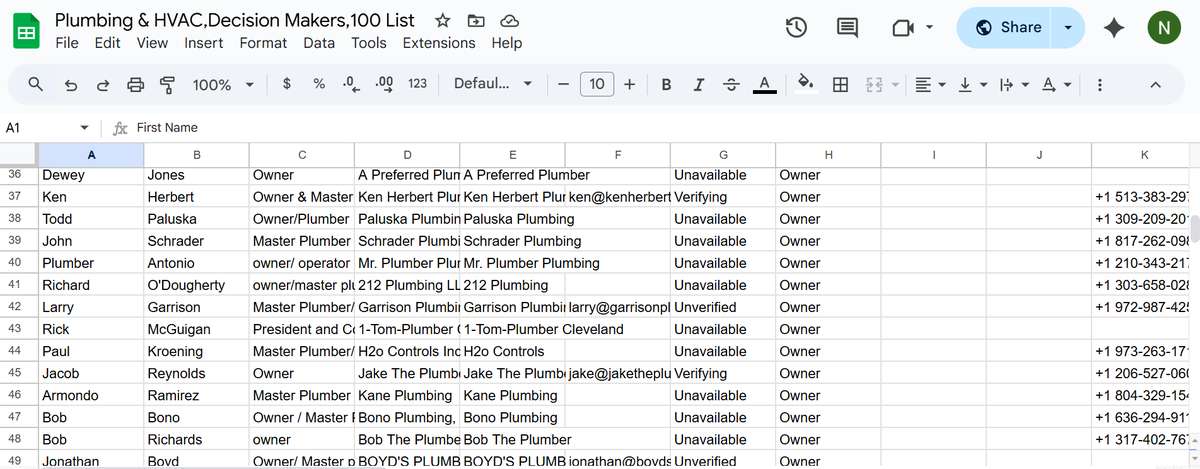Open the Google Sheets home icon
The image size is (1200, 469).
pyautogui.click(x=26, y=31)
